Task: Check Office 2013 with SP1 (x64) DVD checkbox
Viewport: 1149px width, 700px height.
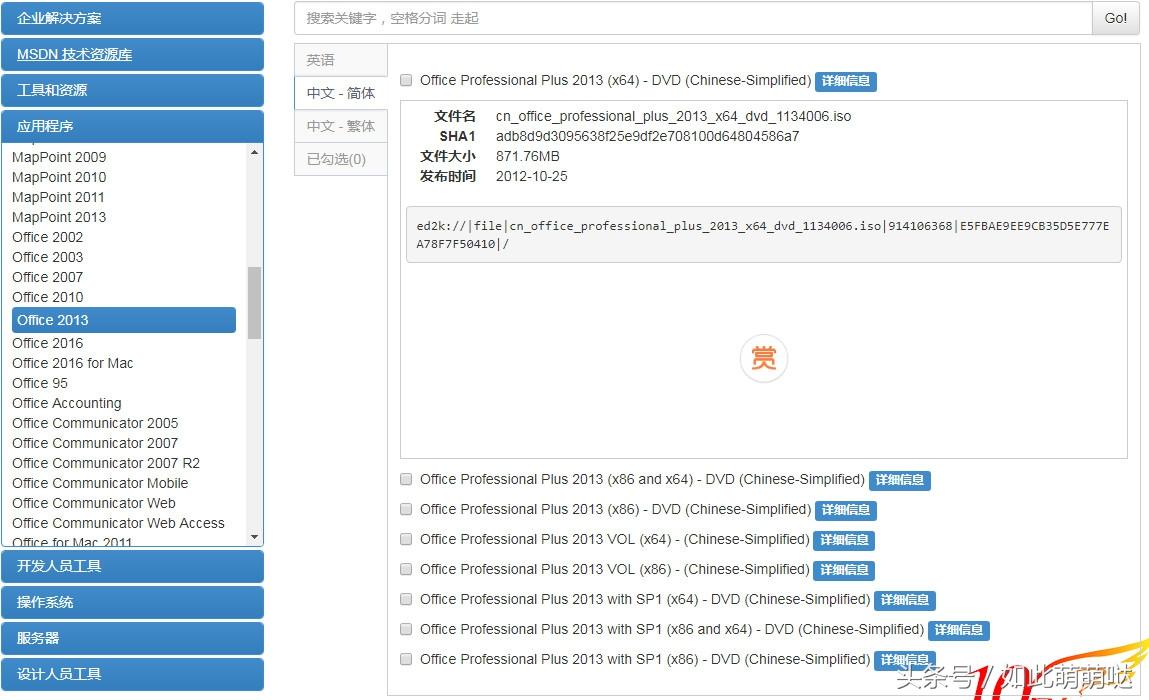Action: coord(406,600)
